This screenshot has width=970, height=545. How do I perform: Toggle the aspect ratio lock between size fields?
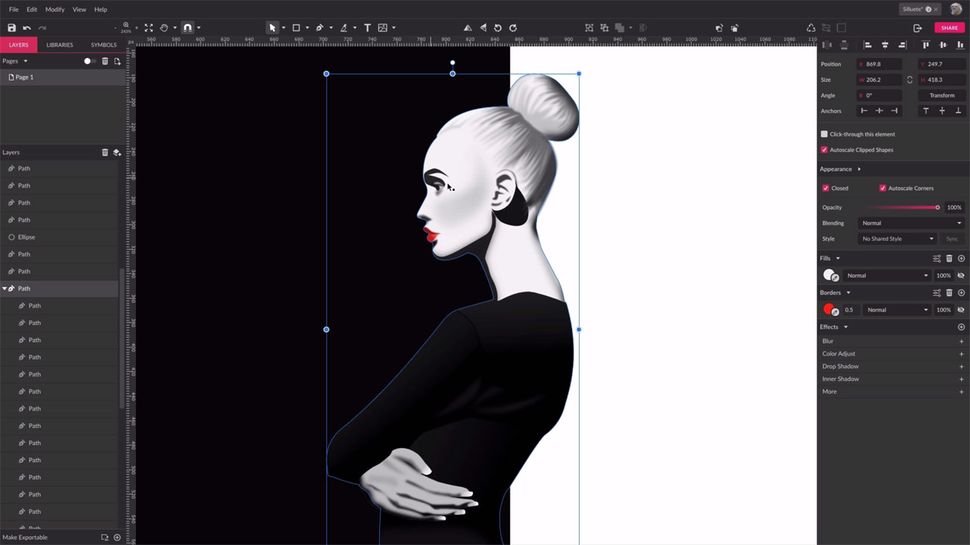[909, 80]
